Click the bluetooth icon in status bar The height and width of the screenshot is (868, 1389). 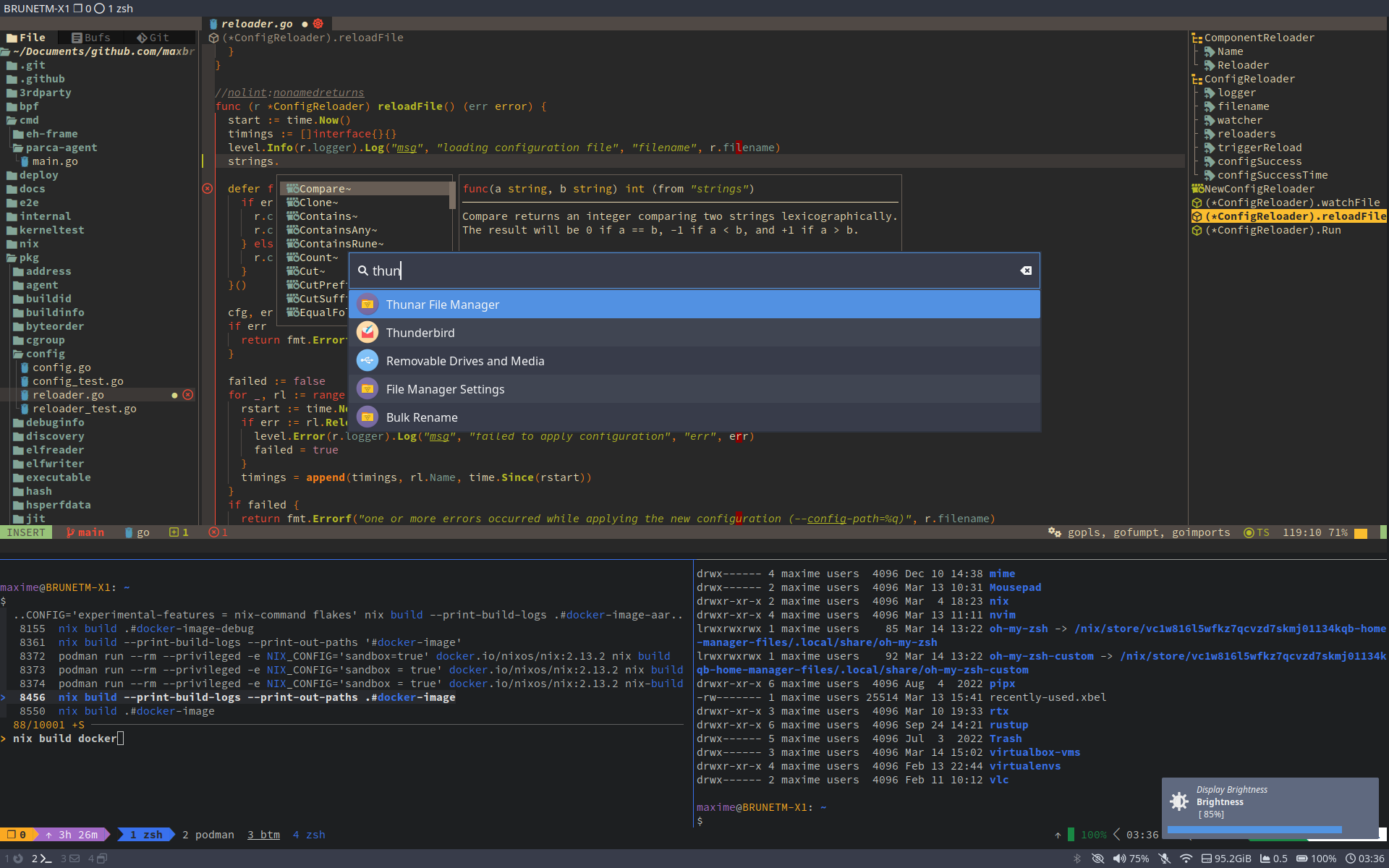pyautogui.click(x=1076, y=859)
